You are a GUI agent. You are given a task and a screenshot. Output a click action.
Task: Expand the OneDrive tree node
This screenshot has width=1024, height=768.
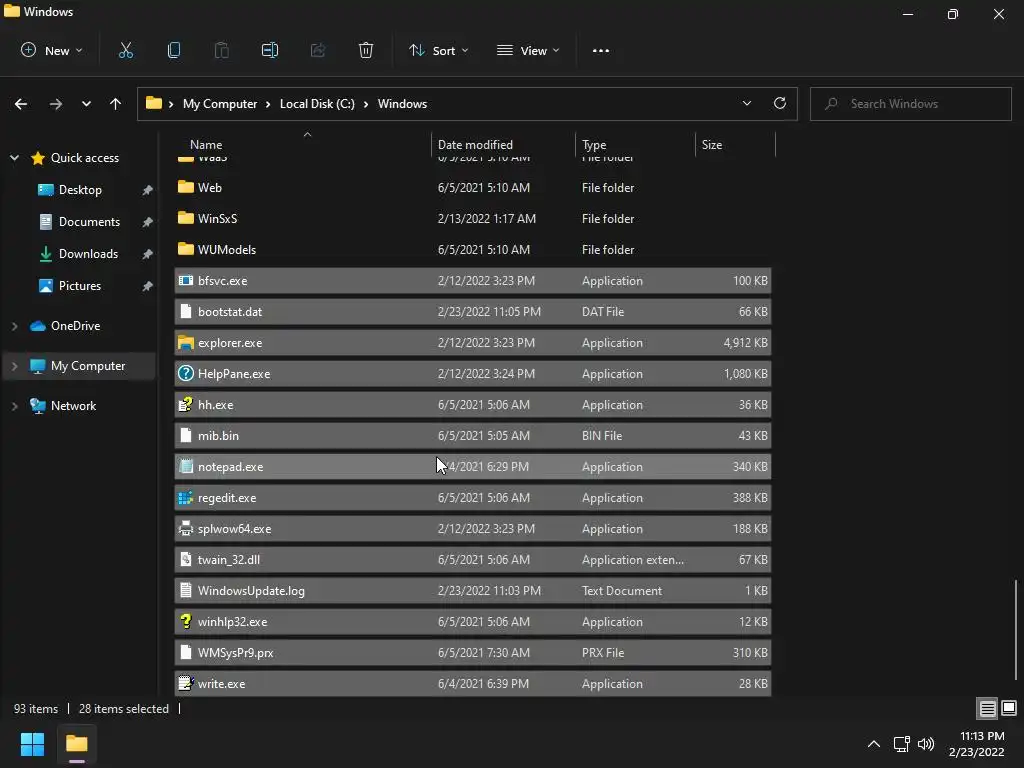coord(14,326)
